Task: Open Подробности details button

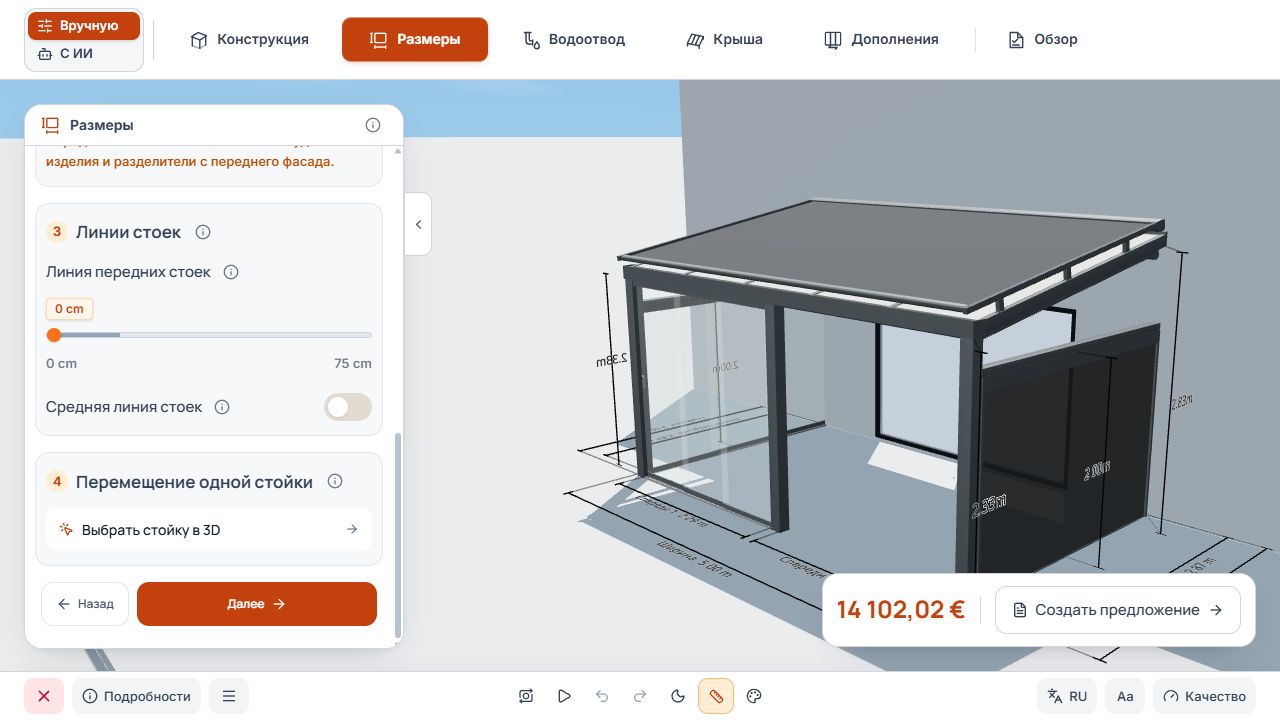Action: [136, 696]
